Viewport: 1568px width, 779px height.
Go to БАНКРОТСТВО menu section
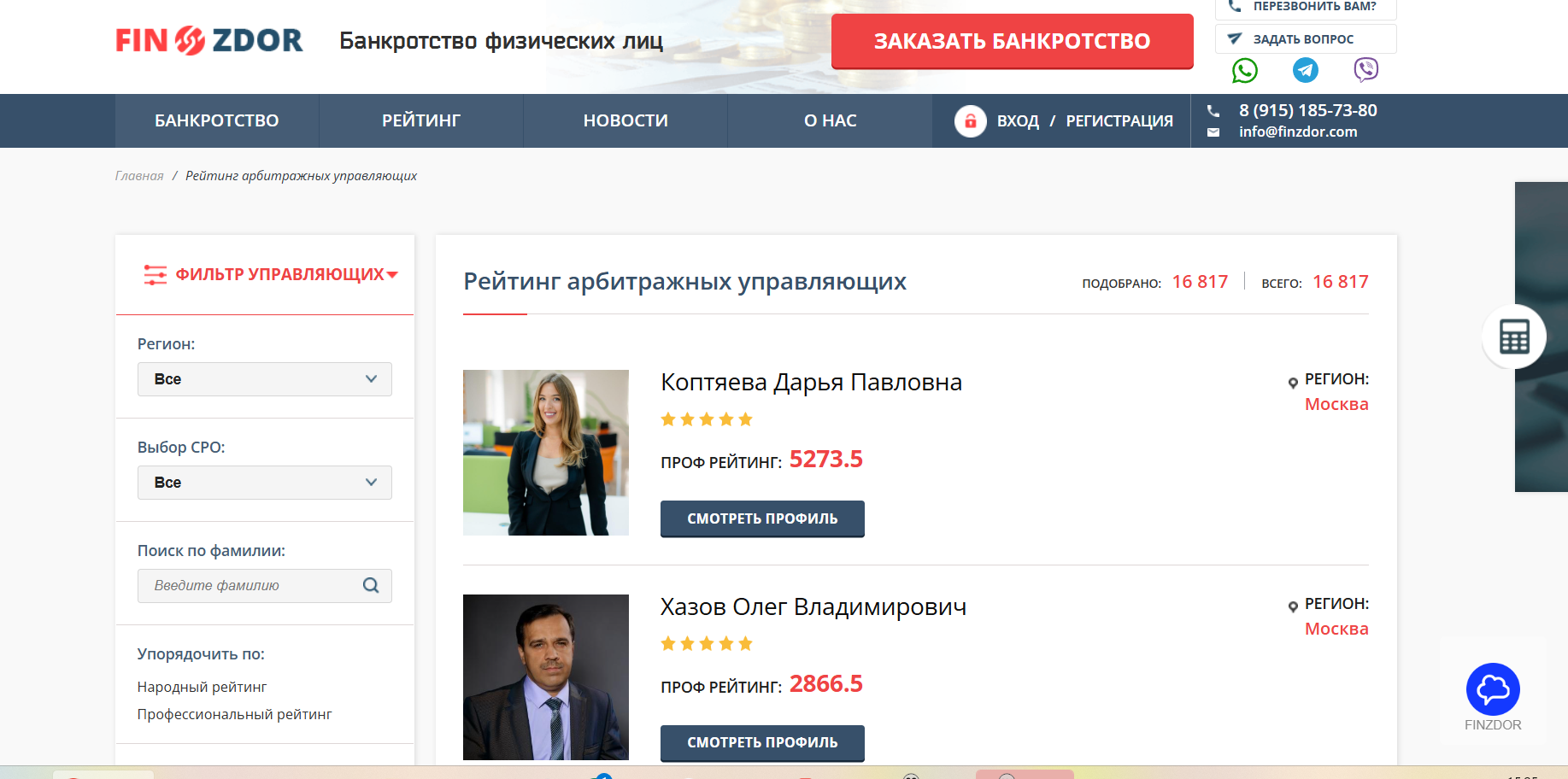click(x=217, y=120)
